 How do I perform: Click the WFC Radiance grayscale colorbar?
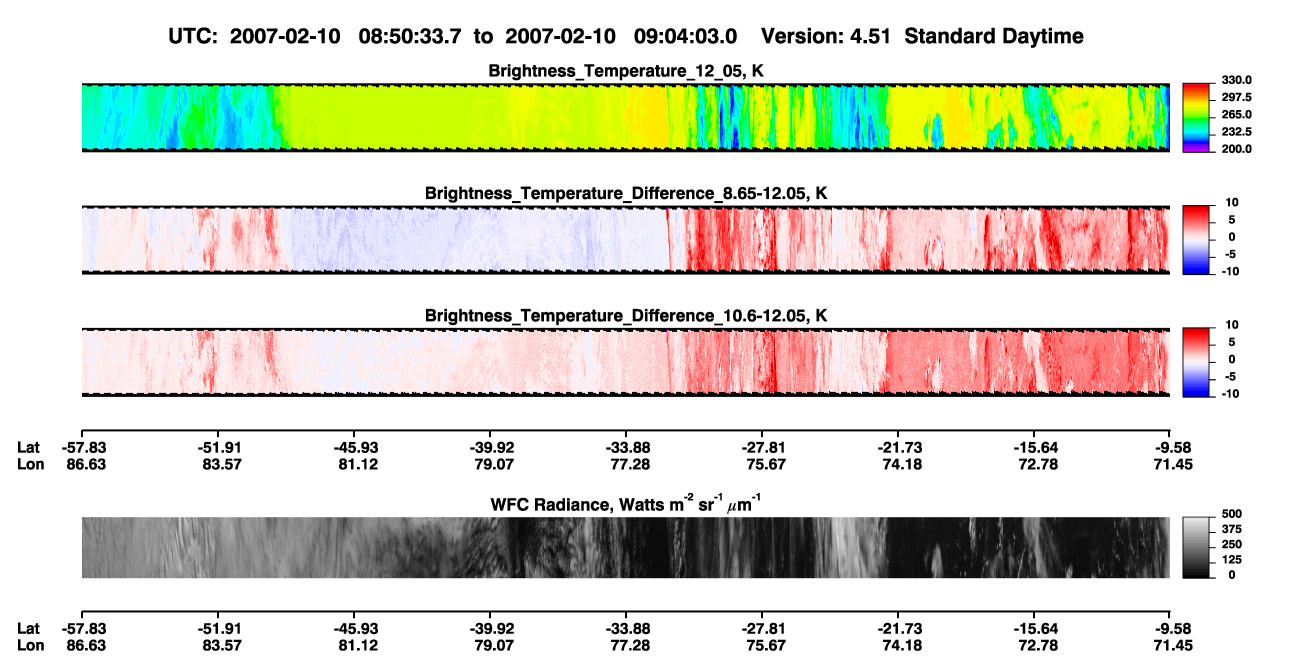(x=1195, y=547)
